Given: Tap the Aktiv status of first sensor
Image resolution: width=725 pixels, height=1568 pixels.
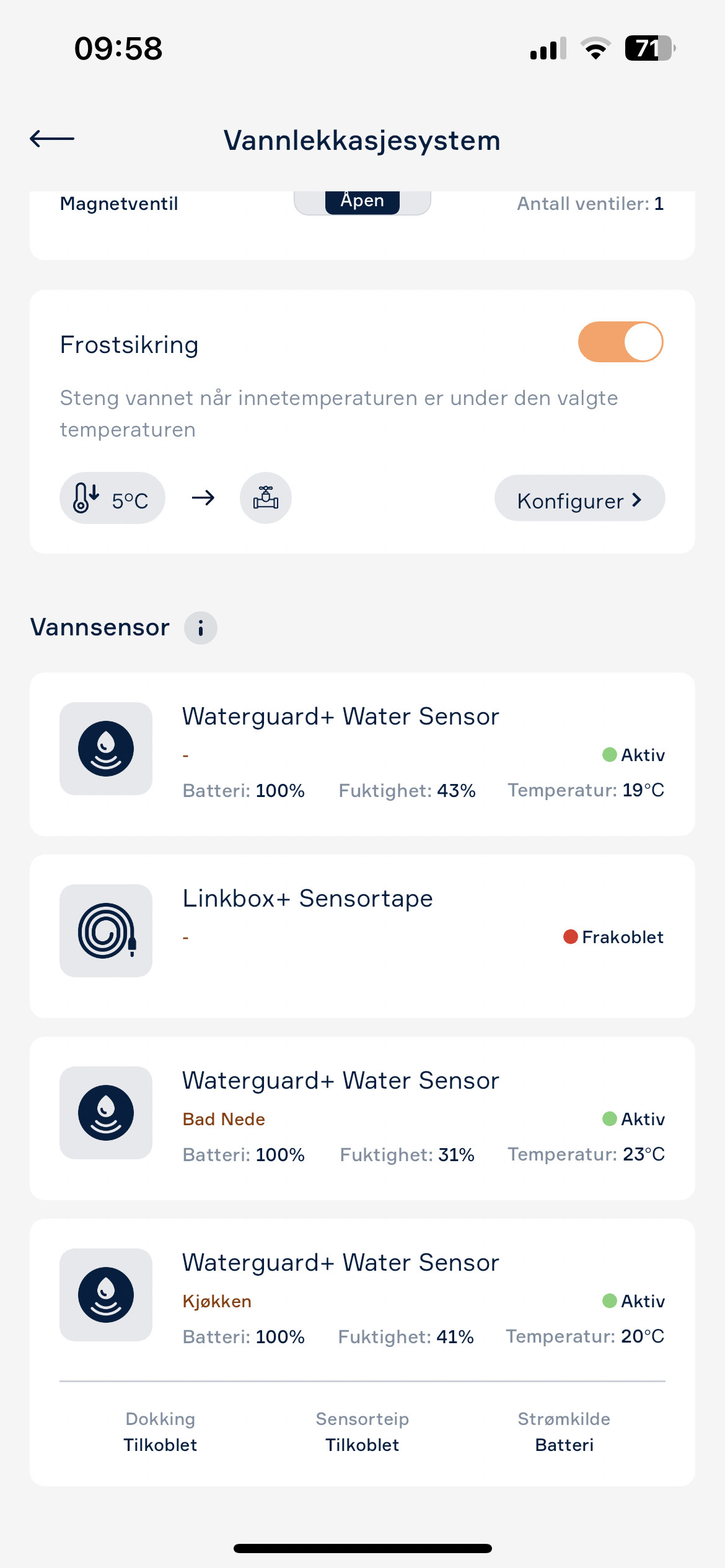Looking at the screenshot, I should click(634, 755).
